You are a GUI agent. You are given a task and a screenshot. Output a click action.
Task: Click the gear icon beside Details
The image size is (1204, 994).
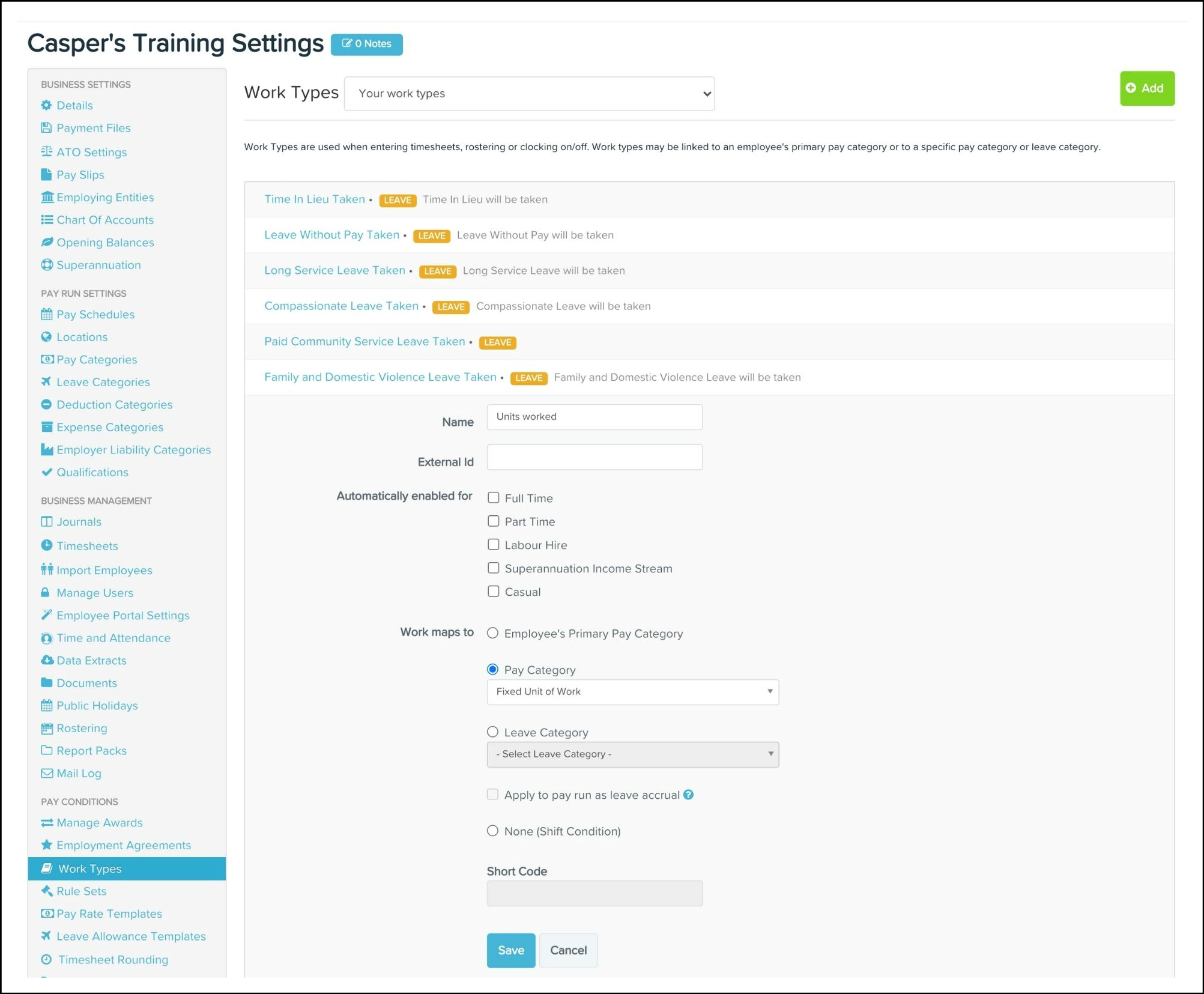click(x=46, y=105)
